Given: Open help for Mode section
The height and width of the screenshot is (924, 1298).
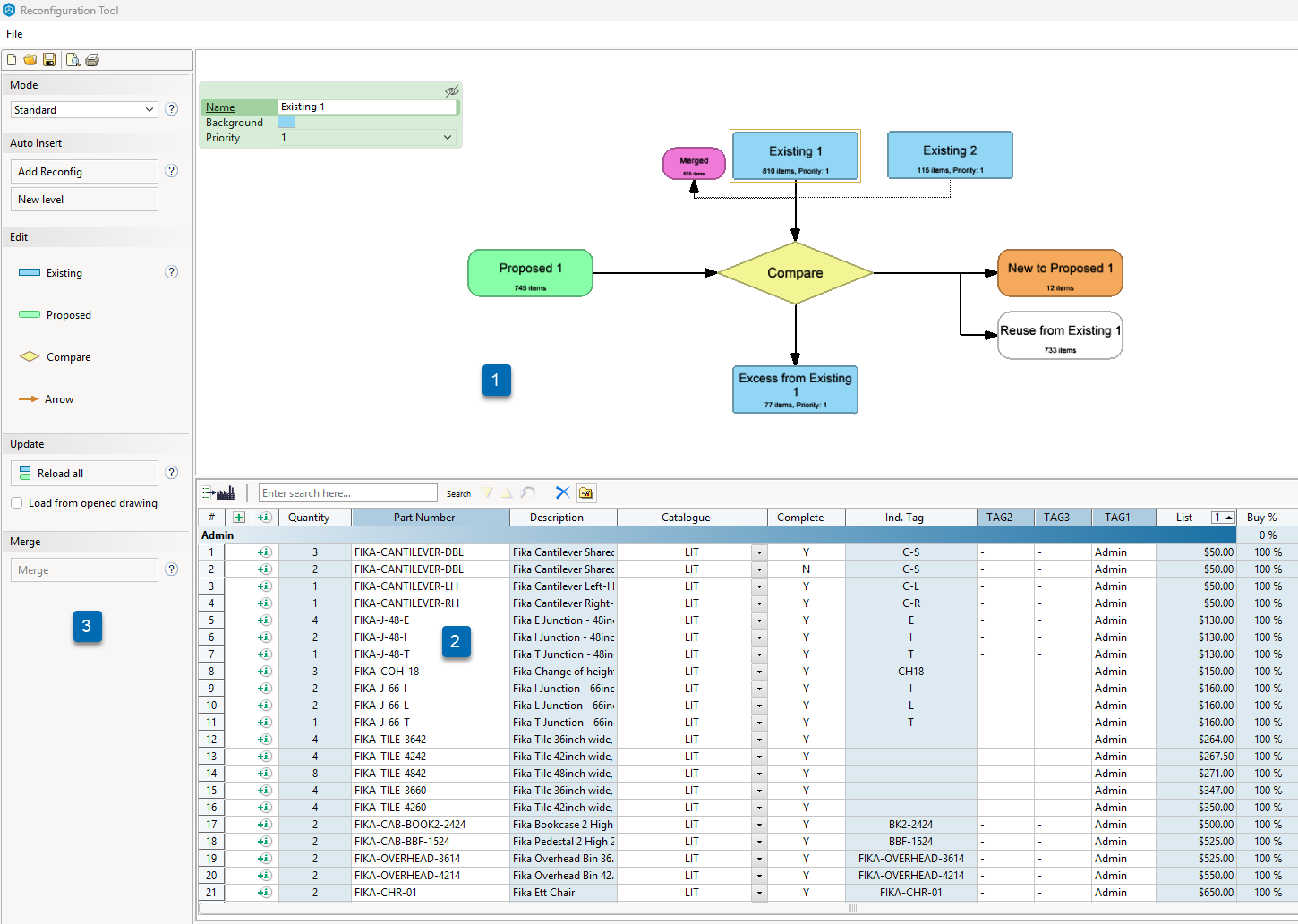Looking at the screenshot, I should coord(172,109).
